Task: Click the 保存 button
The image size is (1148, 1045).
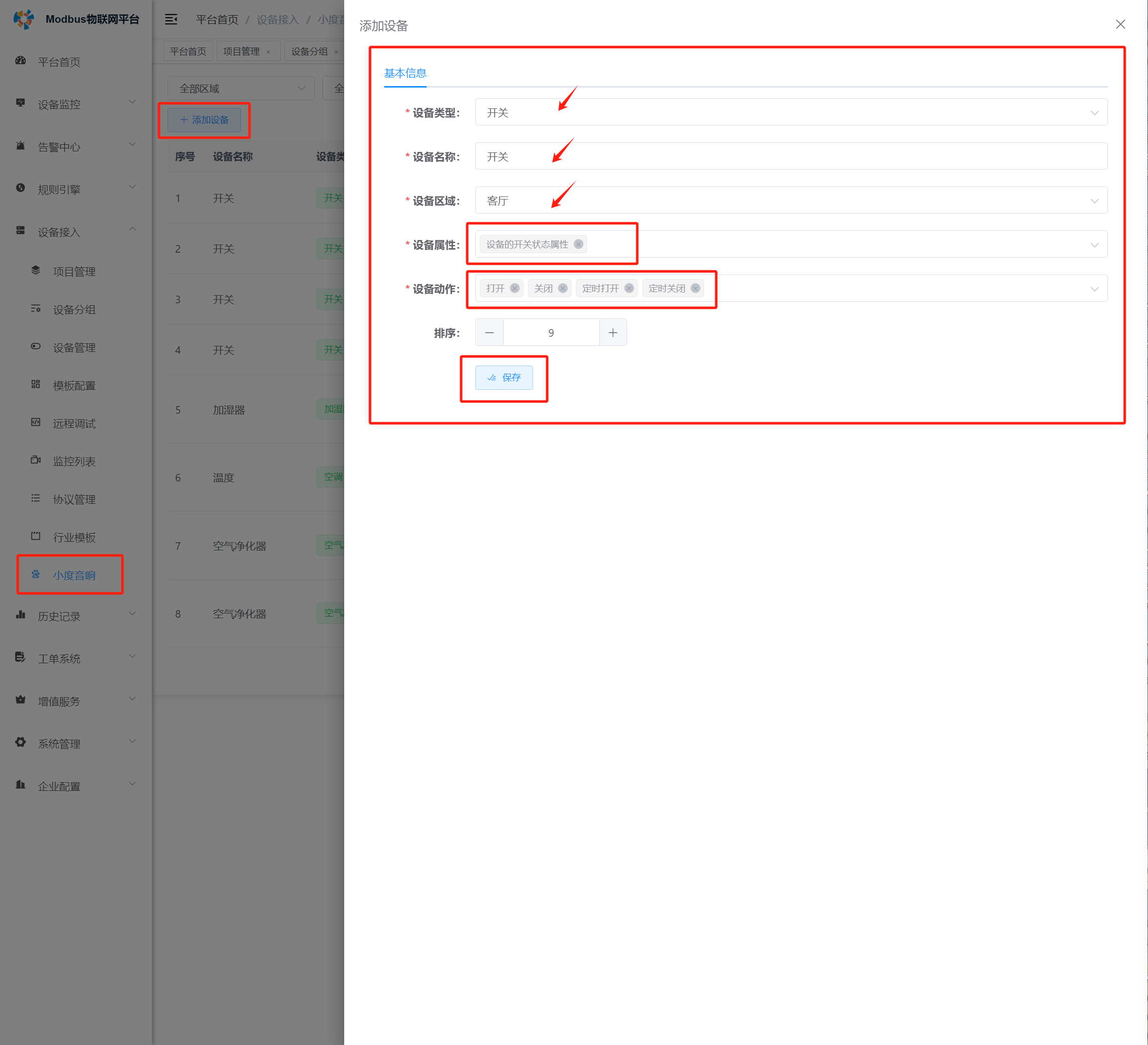Action: coord(504,378)
